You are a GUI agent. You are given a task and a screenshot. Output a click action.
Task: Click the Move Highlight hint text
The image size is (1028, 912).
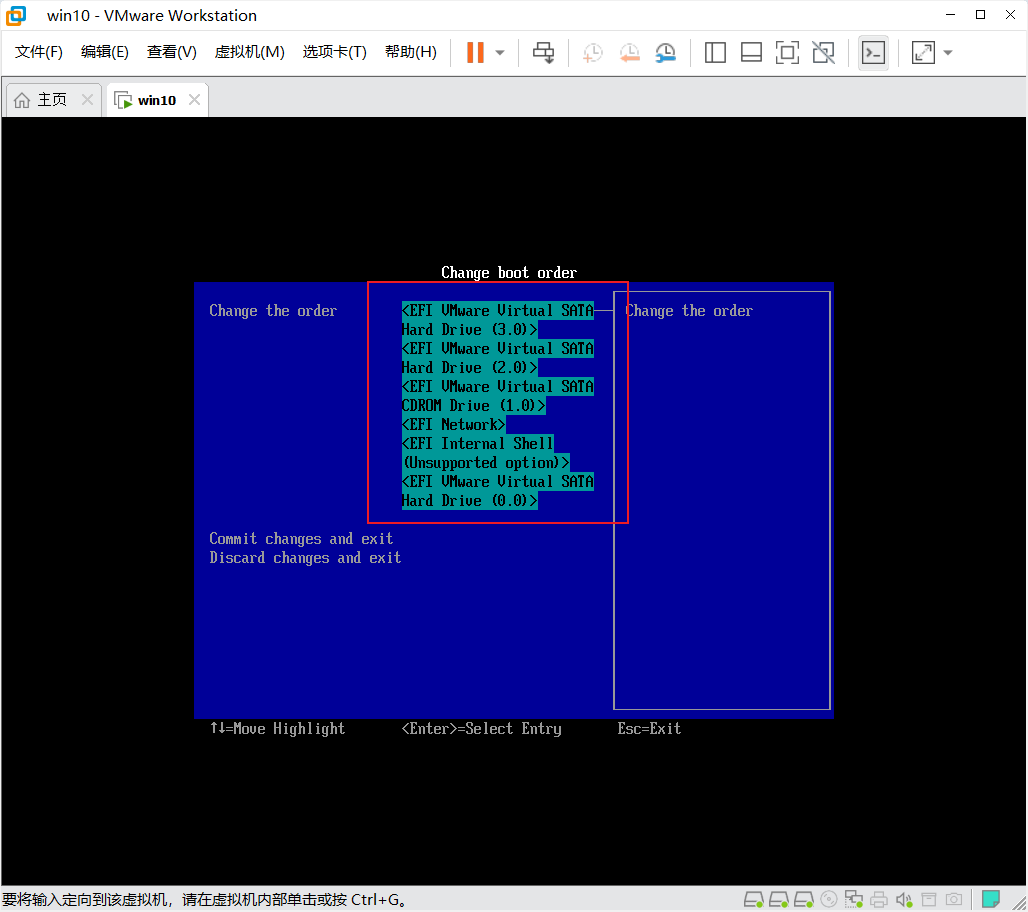277,729
